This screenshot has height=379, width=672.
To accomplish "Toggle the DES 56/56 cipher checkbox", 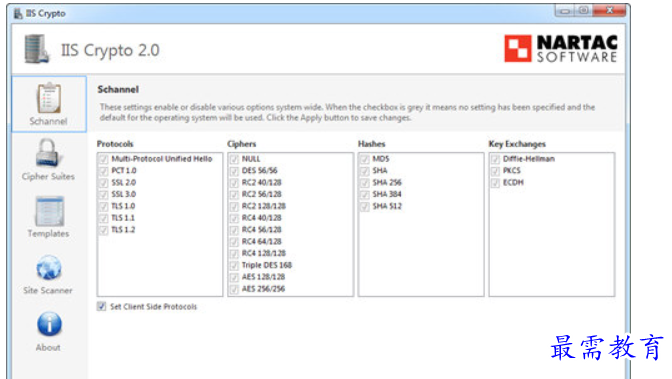I will (234, 171).
